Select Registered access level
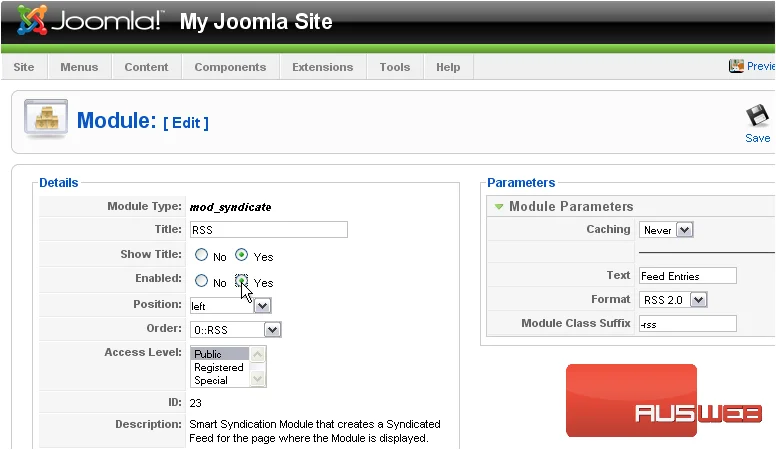 pos(220,367)
